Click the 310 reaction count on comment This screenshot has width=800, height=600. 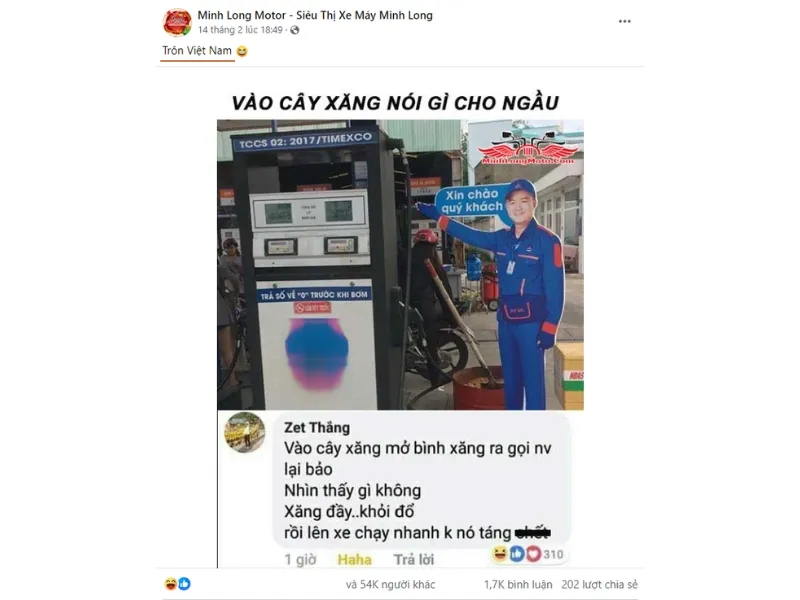tap(553, 555)
